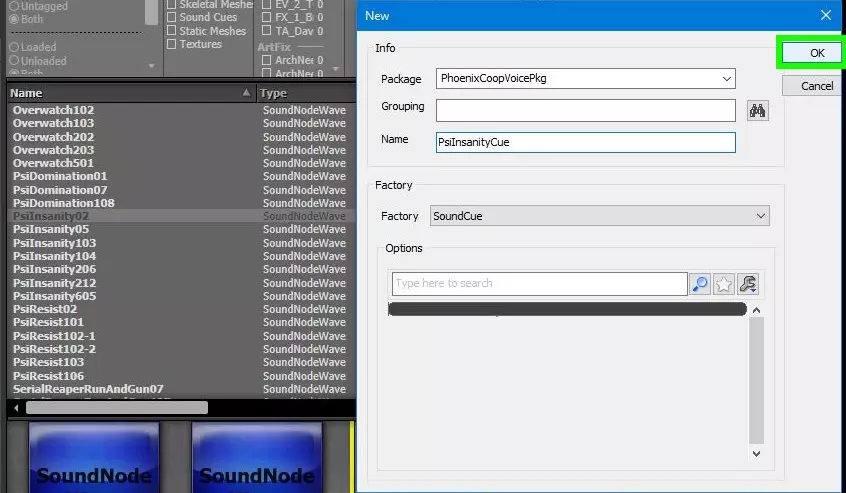Screen dimensions: 846x493
Task: Click the left arrow of horizontal scrollbar
Action: 16,408
